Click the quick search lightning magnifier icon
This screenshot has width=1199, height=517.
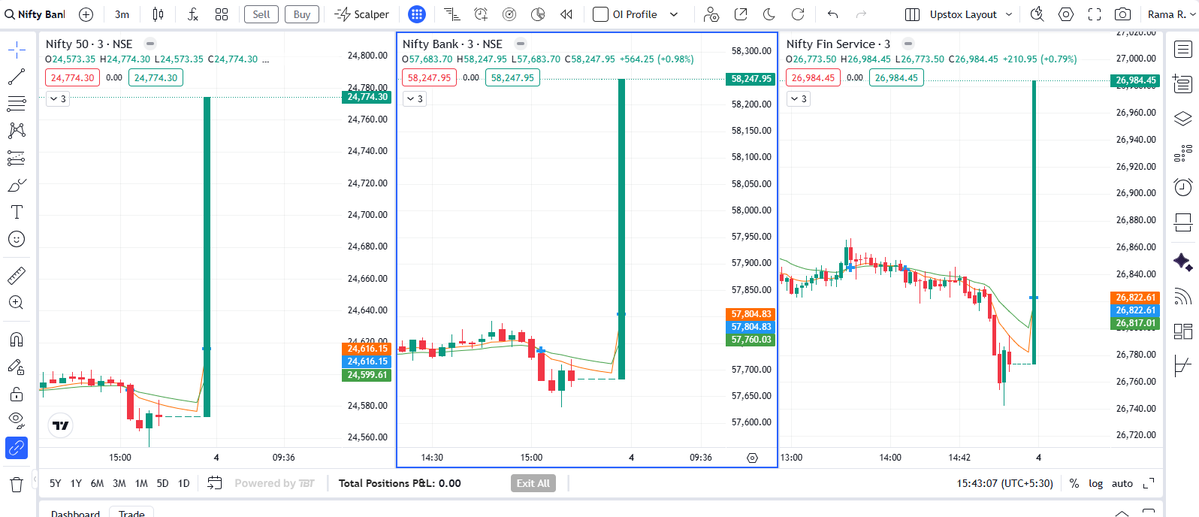(1037, 14)
